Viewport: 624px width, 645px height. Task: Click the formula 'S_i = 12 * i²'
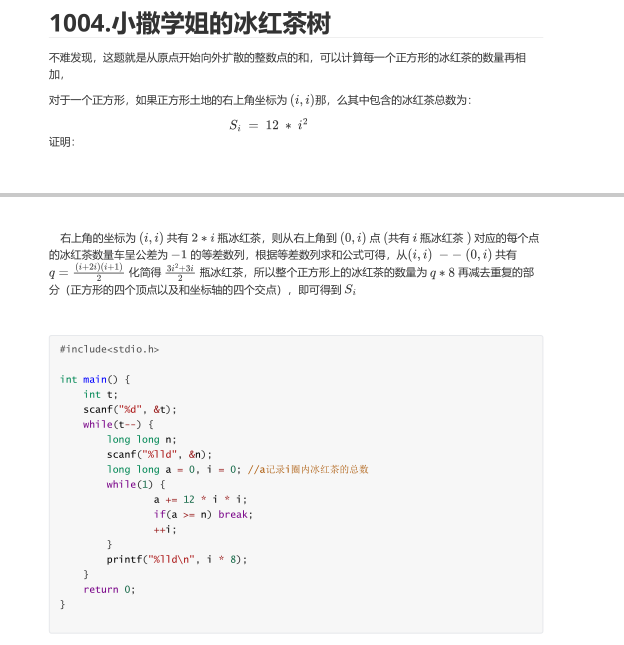pyautogui.click(x=268, y=125)
